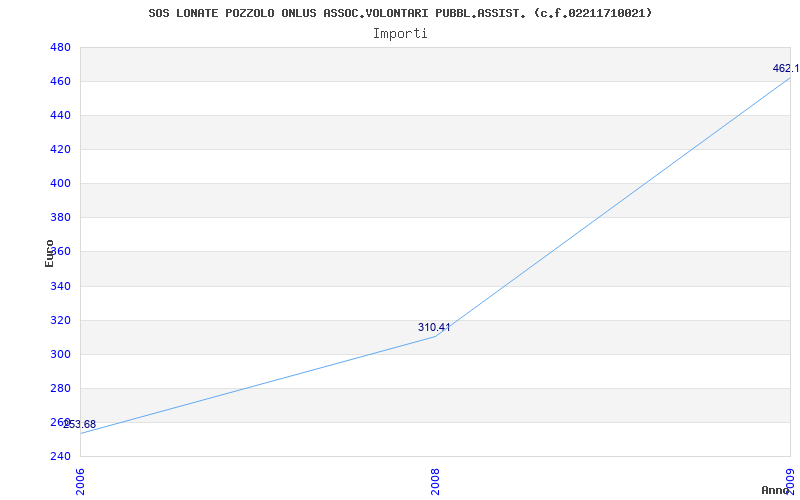Click the 2009 x-axis year label

coord(790,480)
